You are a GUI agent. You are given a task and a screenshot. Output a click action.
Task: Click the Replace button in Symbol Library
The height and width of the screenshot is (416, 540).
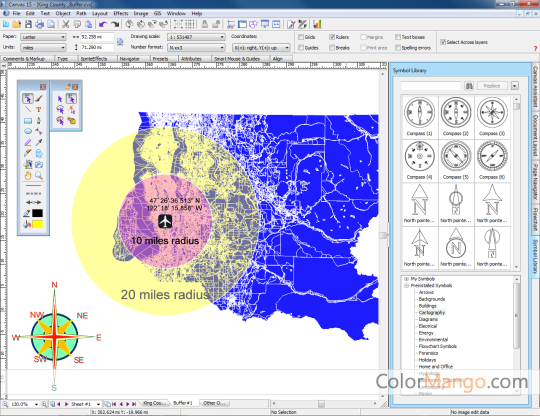(x=491, y=86)
